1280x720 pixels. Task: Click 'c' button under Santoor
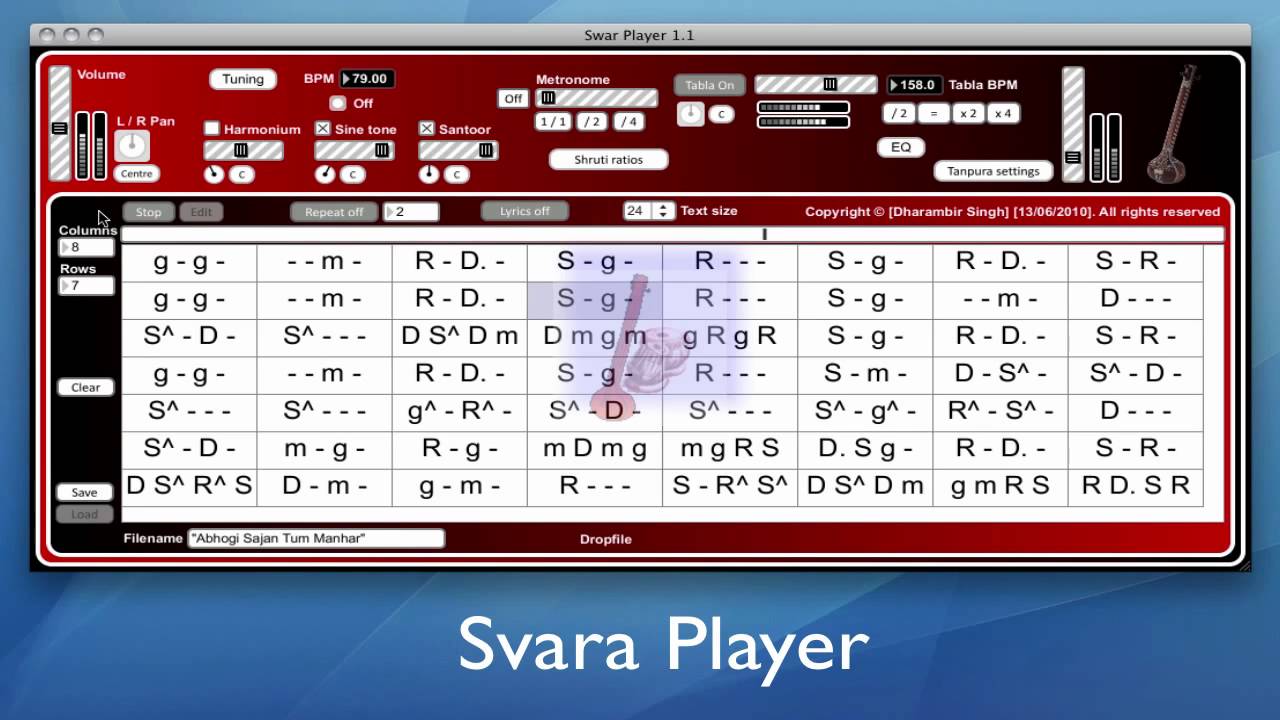pos(456,175)
